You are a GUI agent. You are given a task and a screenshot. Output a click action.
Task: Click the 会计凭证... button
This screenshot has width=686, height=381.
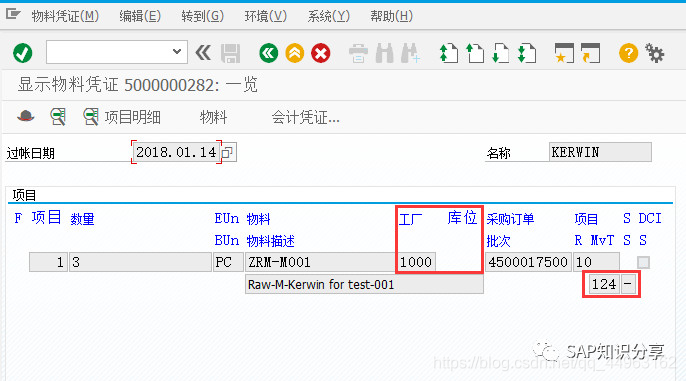coord(305,117)
